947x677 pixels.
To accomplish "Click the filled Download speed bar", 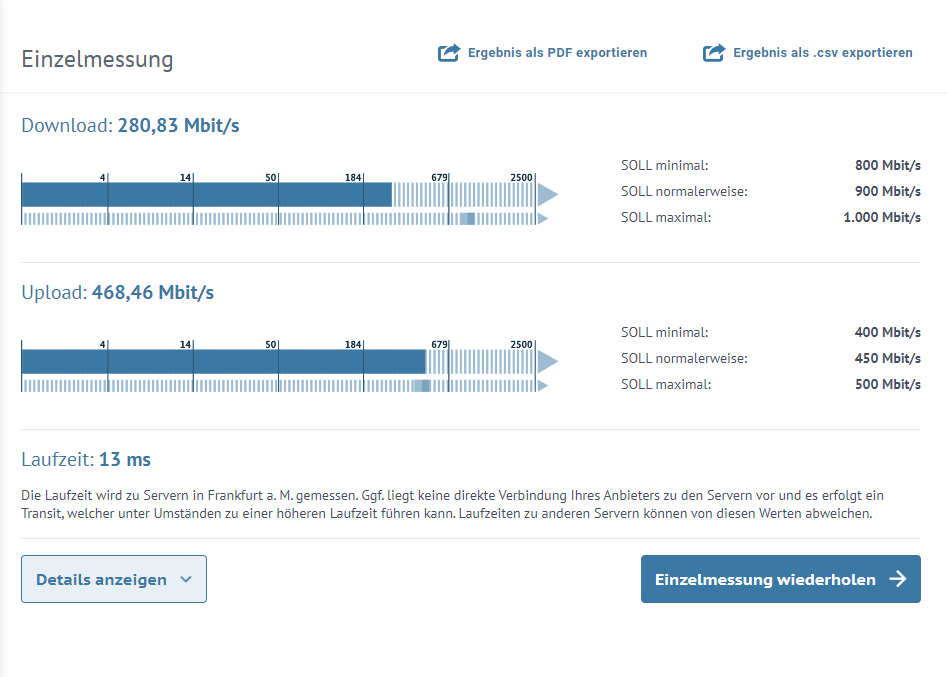I will pos(206,194).
